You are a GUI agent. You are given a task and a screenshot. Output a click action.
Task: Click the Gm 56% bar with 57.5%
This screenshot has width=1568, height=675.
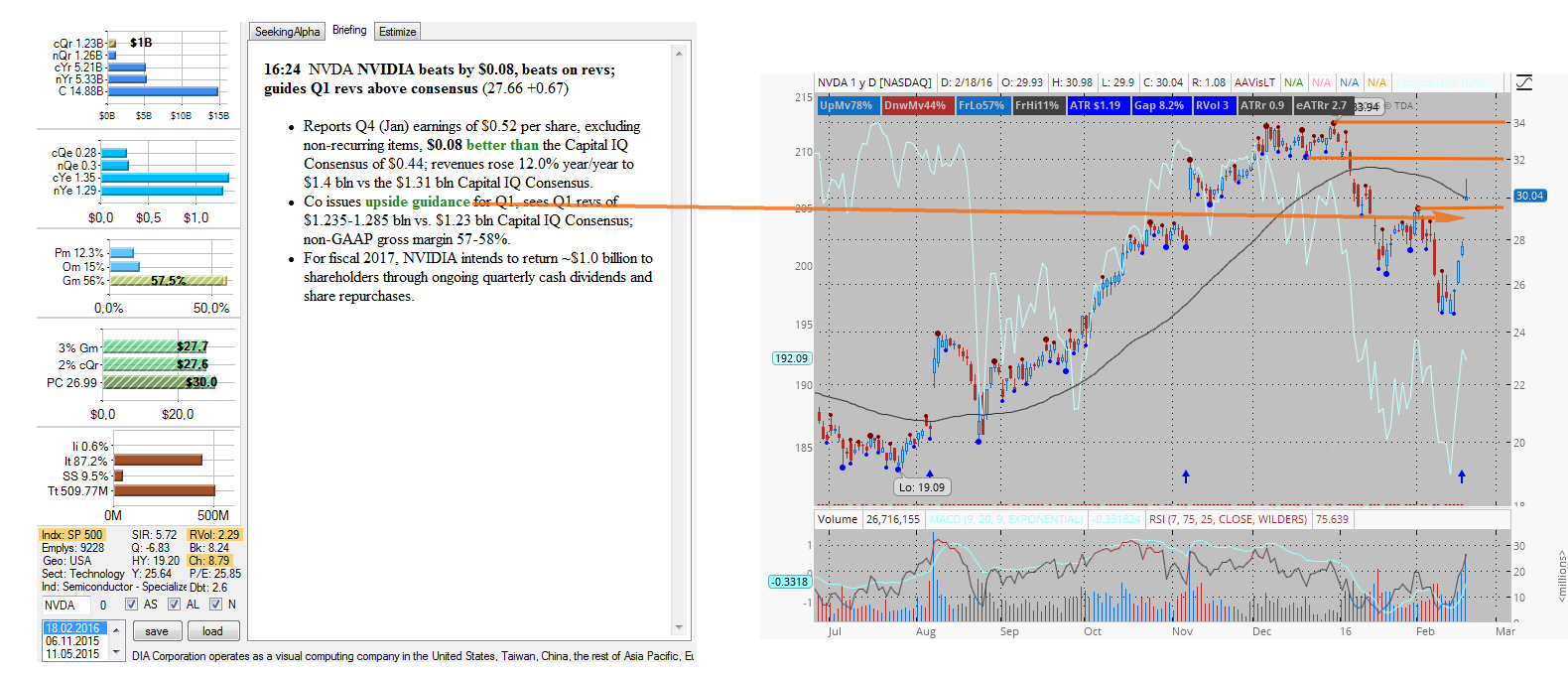pos(168,281)
